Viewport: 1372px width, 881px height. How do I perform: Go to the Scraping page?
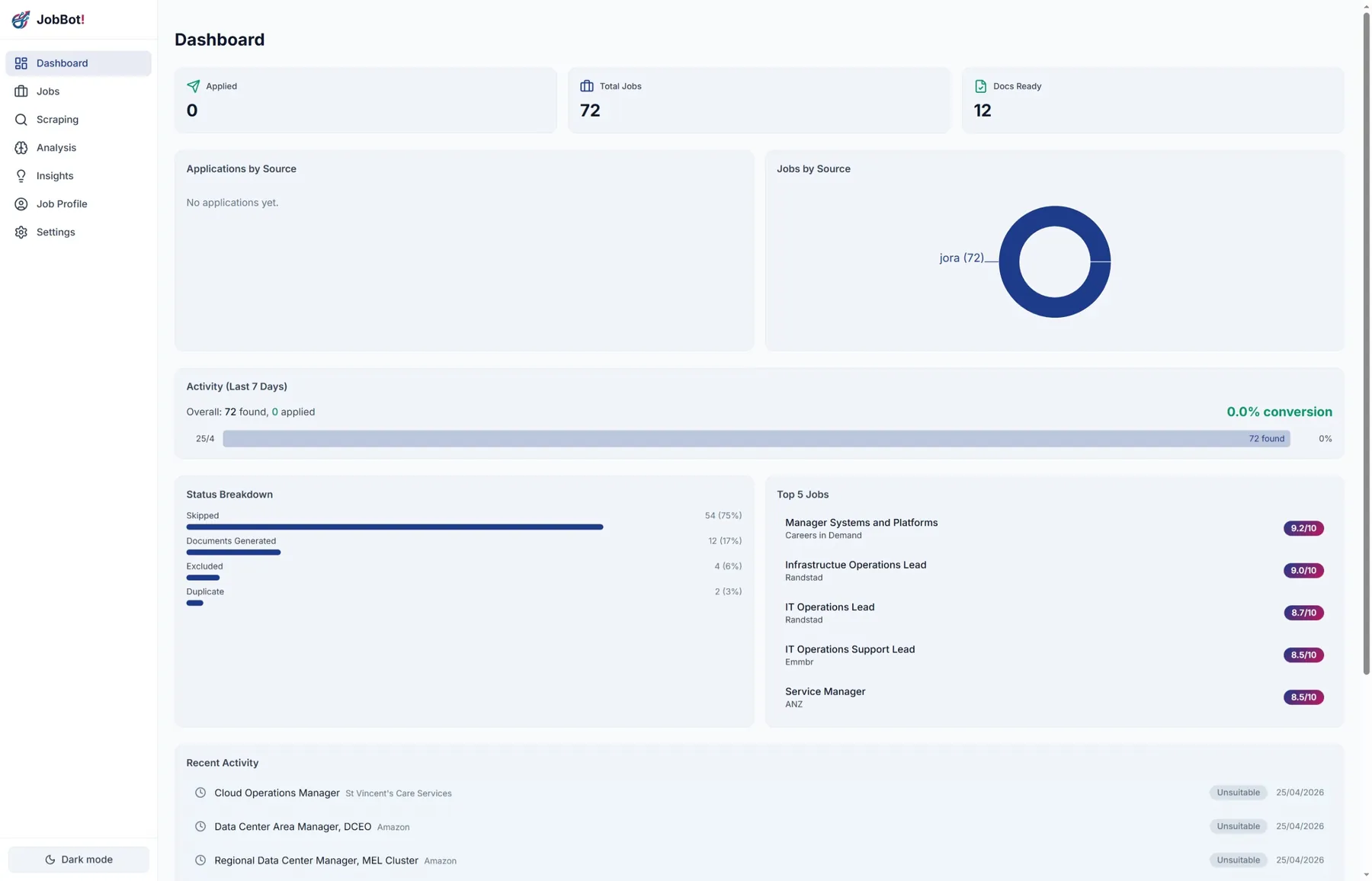[79, 120]
